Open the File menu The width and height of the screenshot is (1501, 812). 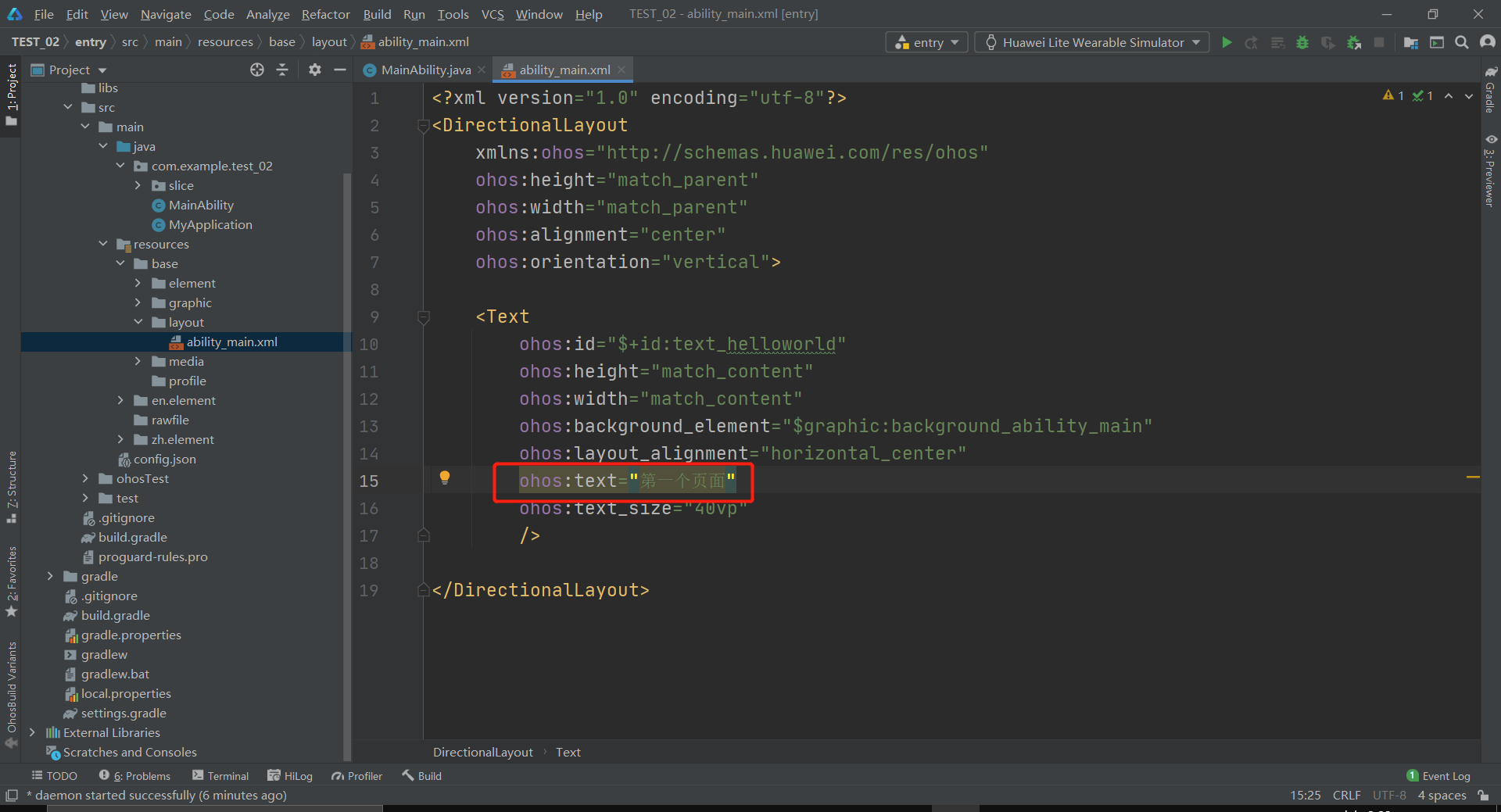pyautogui.click(x=44, y=14)
